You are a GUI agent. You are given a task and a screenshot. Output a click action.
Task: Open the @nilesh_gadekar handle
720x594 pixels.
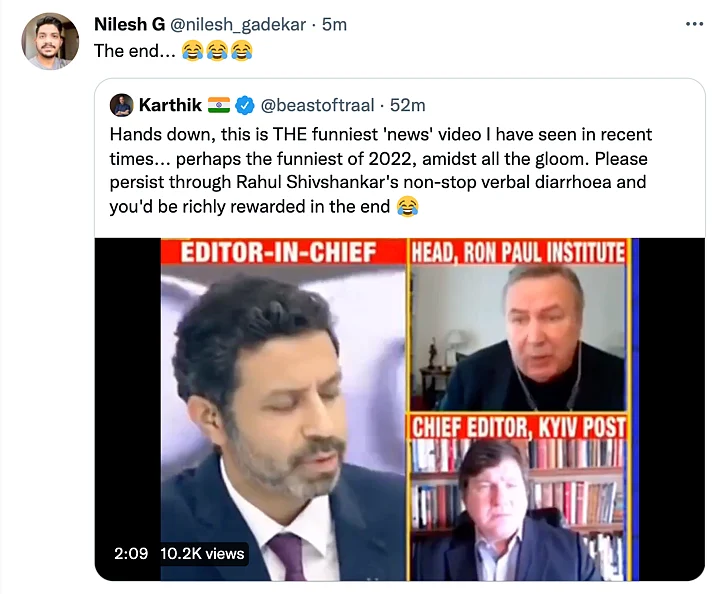(241, 24)
